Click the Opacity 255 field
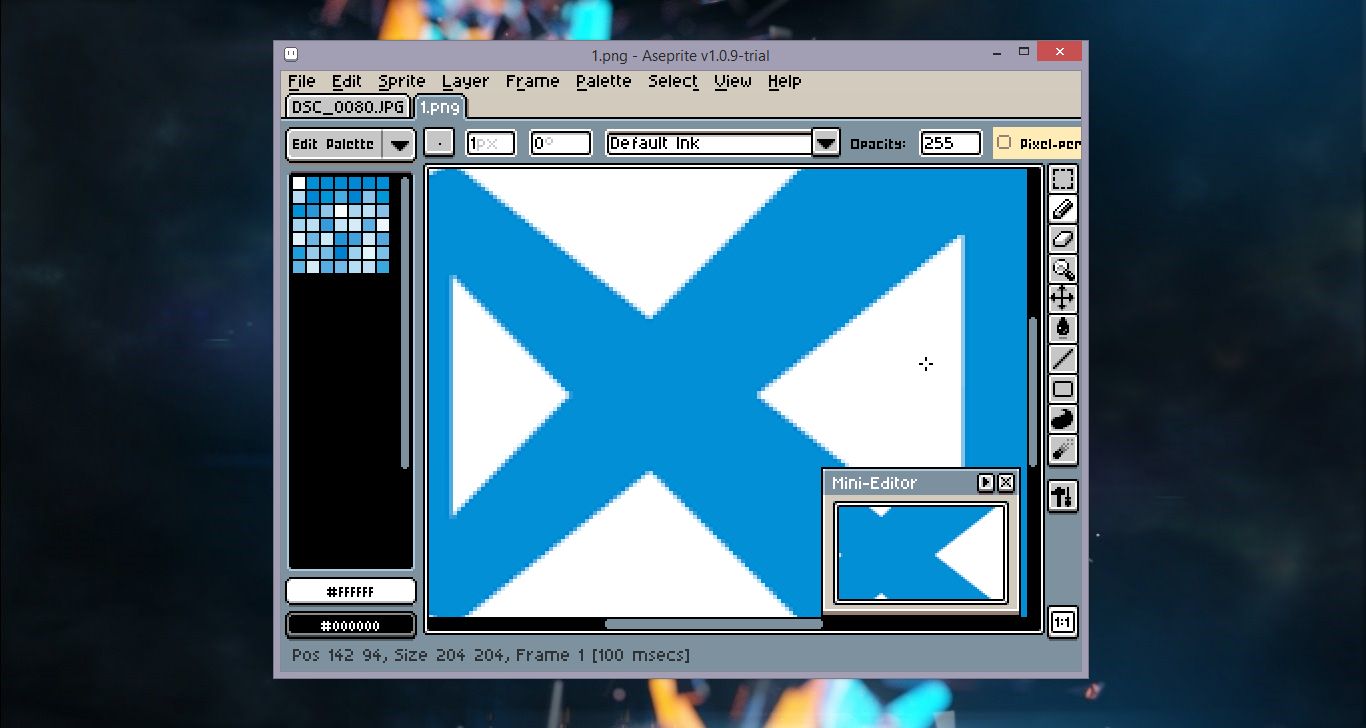 click(950, 143)
